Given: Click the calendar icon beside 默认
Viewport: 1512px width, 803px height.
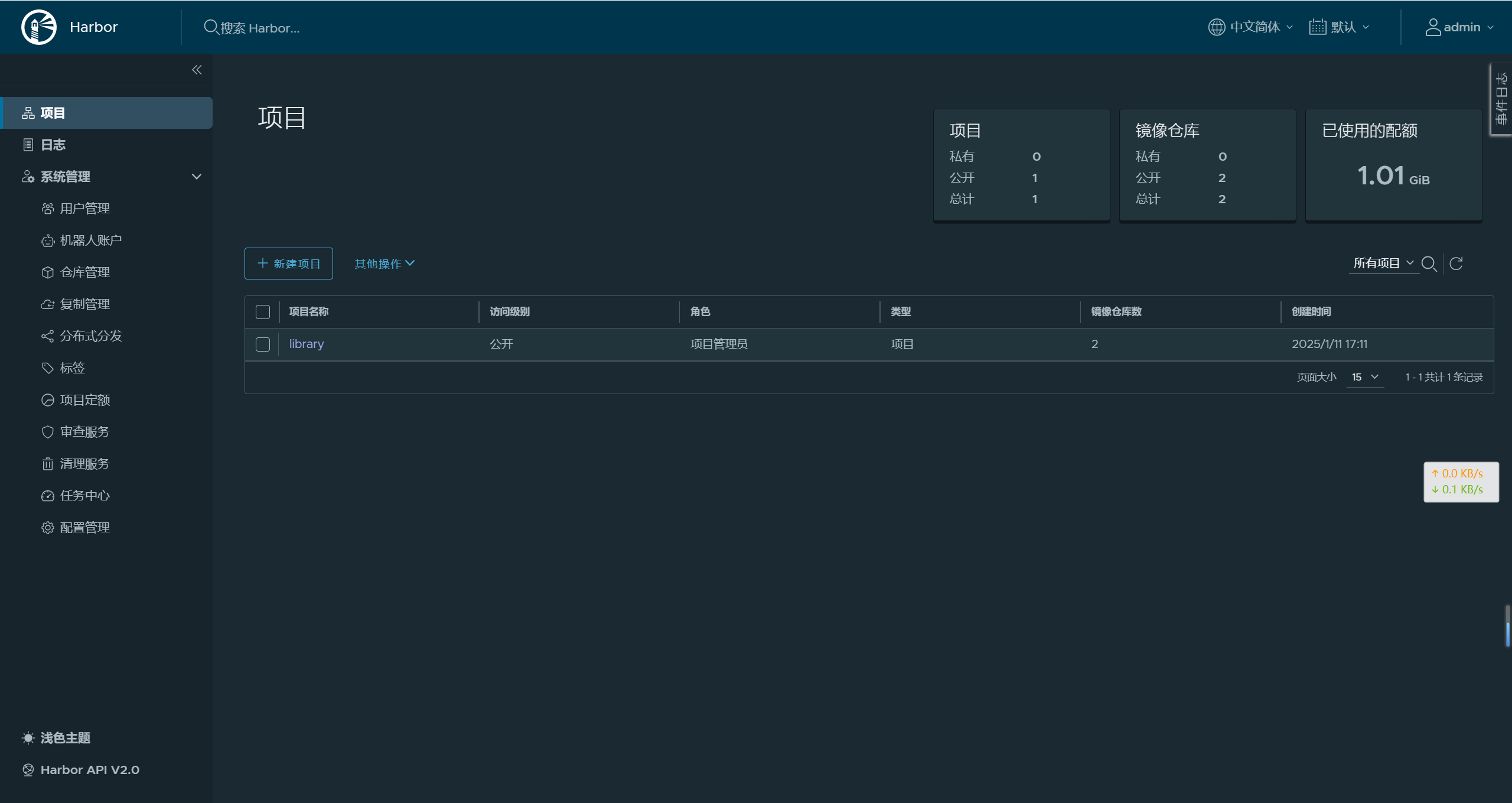Looking at the screenshot, I should [x=1318, y=27].
